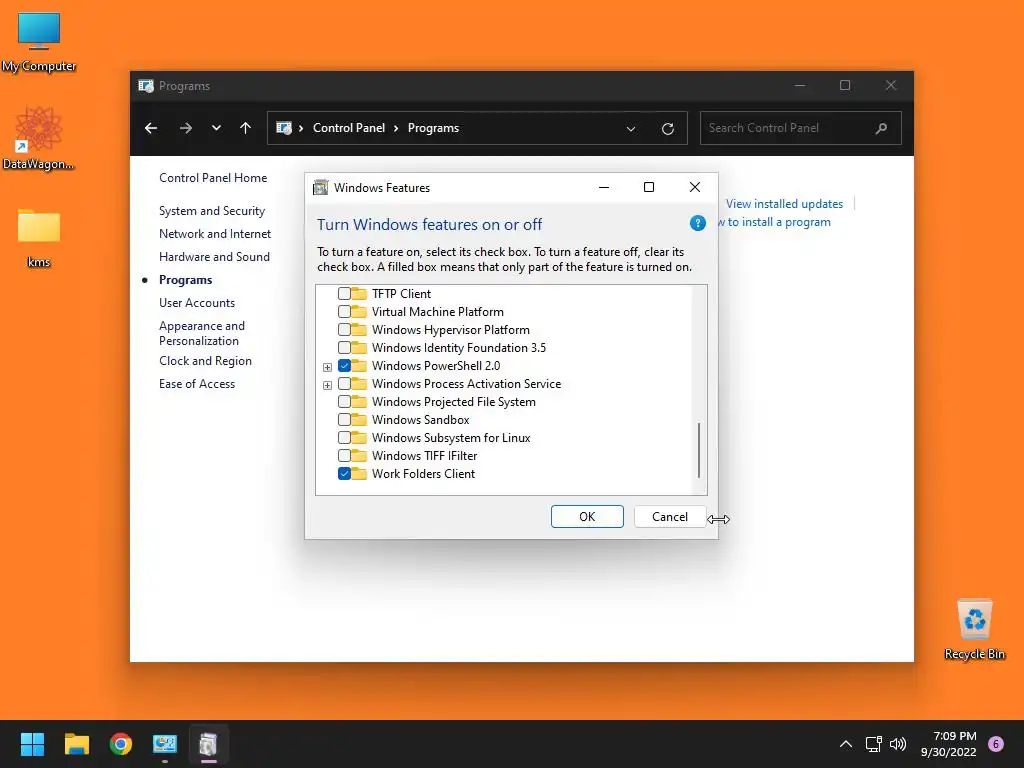Launch Google Chrome from taskbar
This screenshot has height=768, width=1024.
121,744
